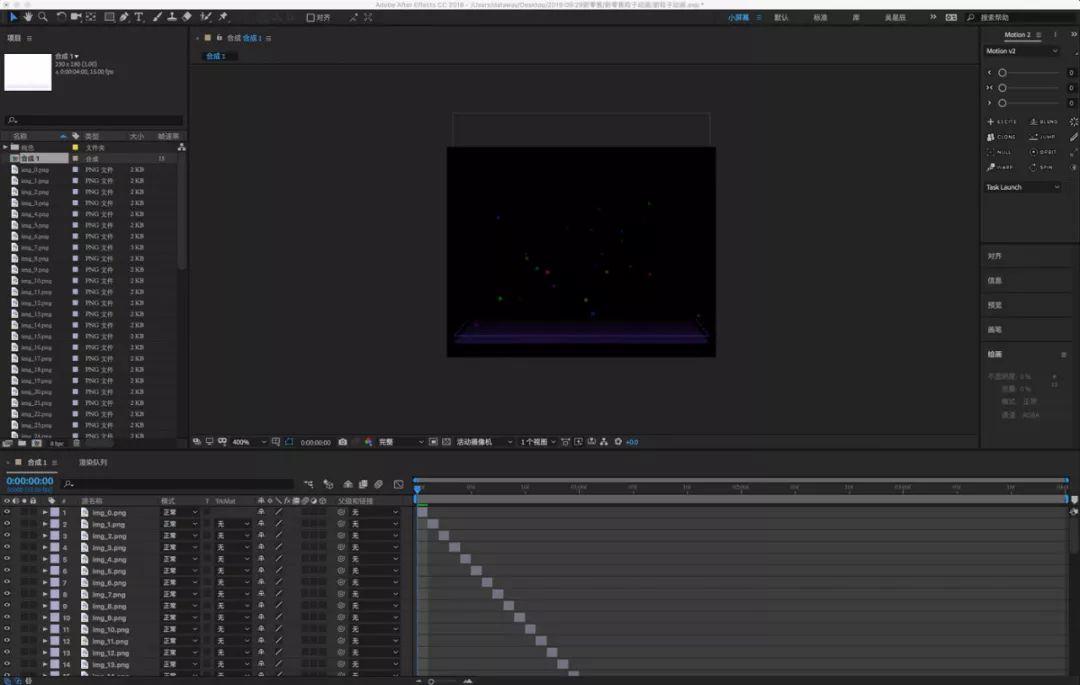Enable the snapping checkbox in toolbar
The width and height of the screenshot is (1080, 685).
click(310, 17)
